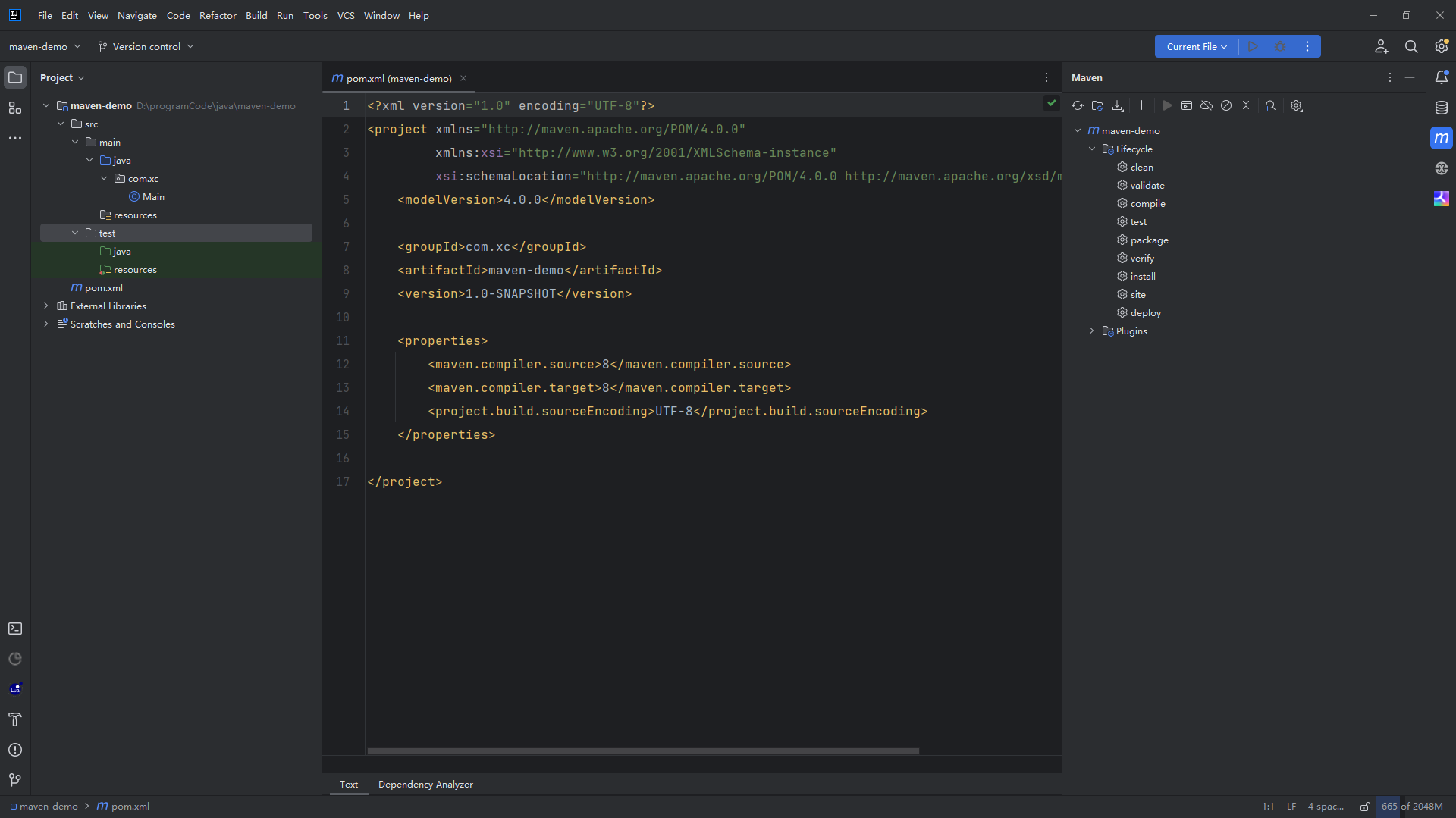Viewport: 1456px width, 818px height.
Task: Collapse all nodes in Maven panel
Action: pyautogui.click(x=1246, y=106)
